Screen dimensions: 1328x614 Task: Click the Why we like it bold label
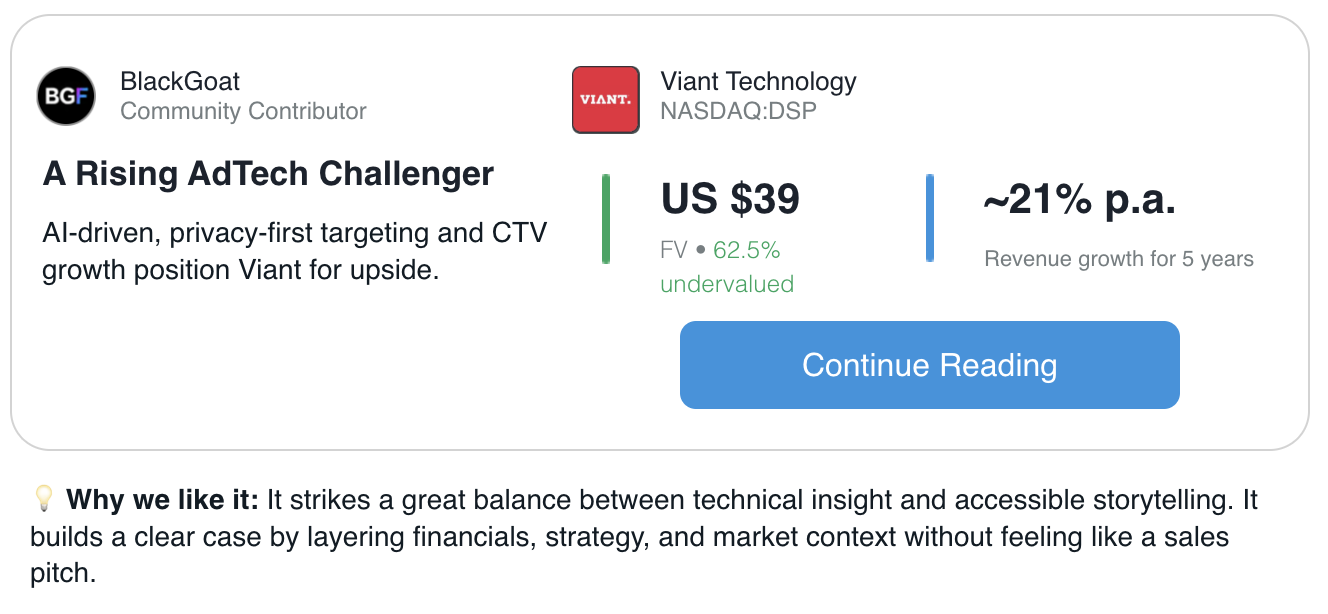click(163, 499)
